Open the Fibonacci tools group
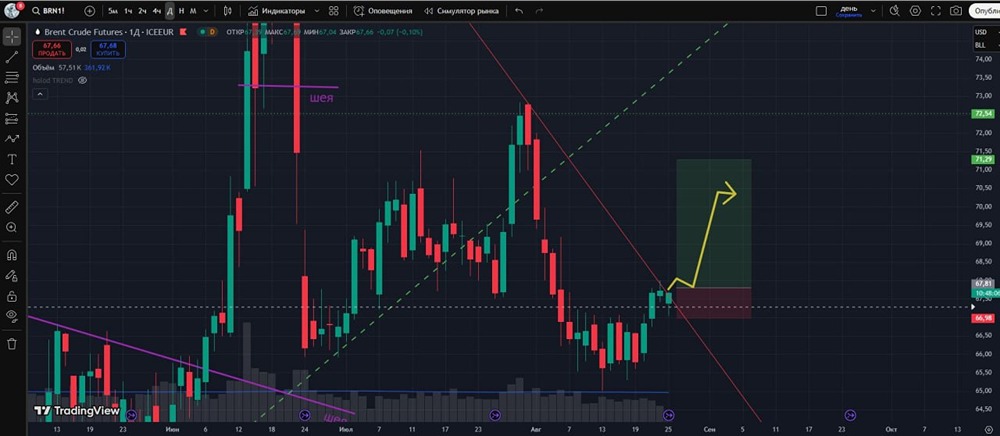This screenshot has width=1000, height=436. [x=11, y=78]
